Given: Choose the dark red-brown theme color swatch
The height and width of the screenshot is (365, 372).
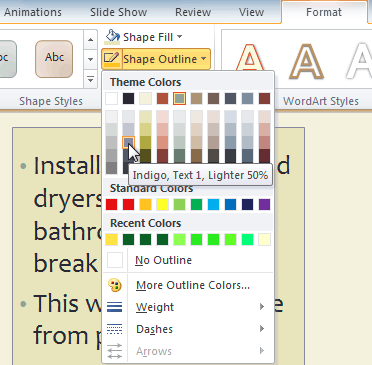Looking at the screenshot, I should (x=265, y=99).
